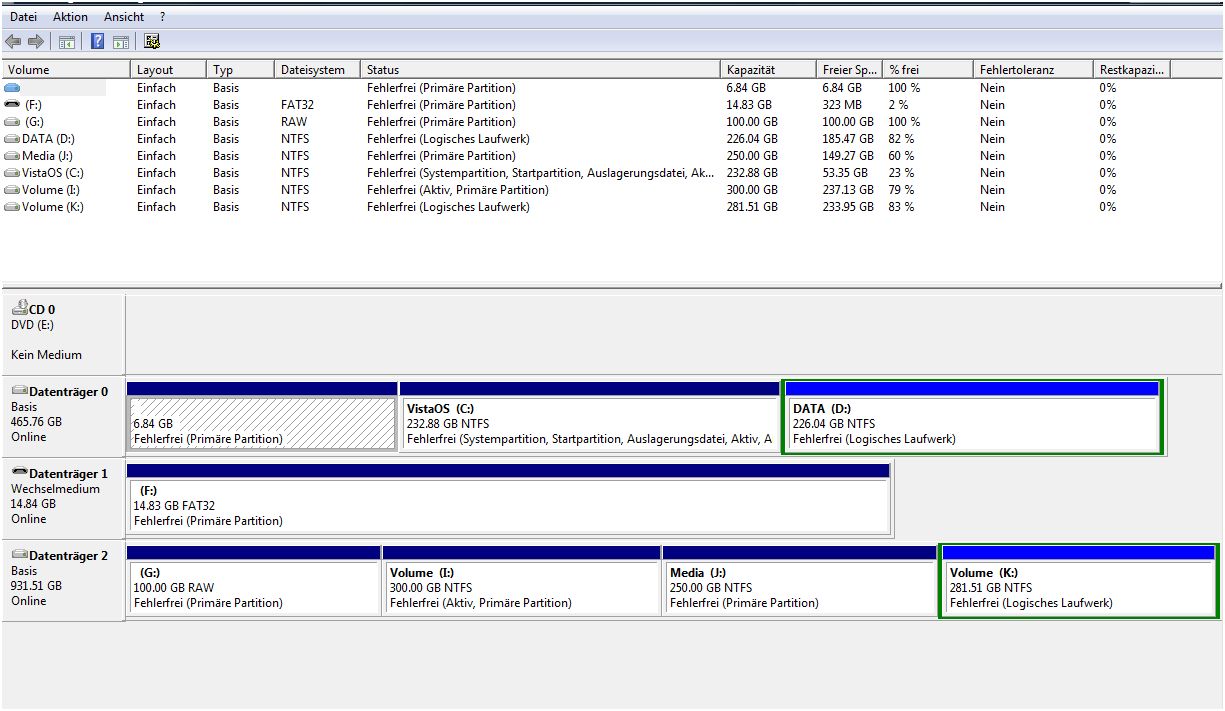Click the CD 0 optical drive icon
The image size is (1225, 711).
click(19, 309)
